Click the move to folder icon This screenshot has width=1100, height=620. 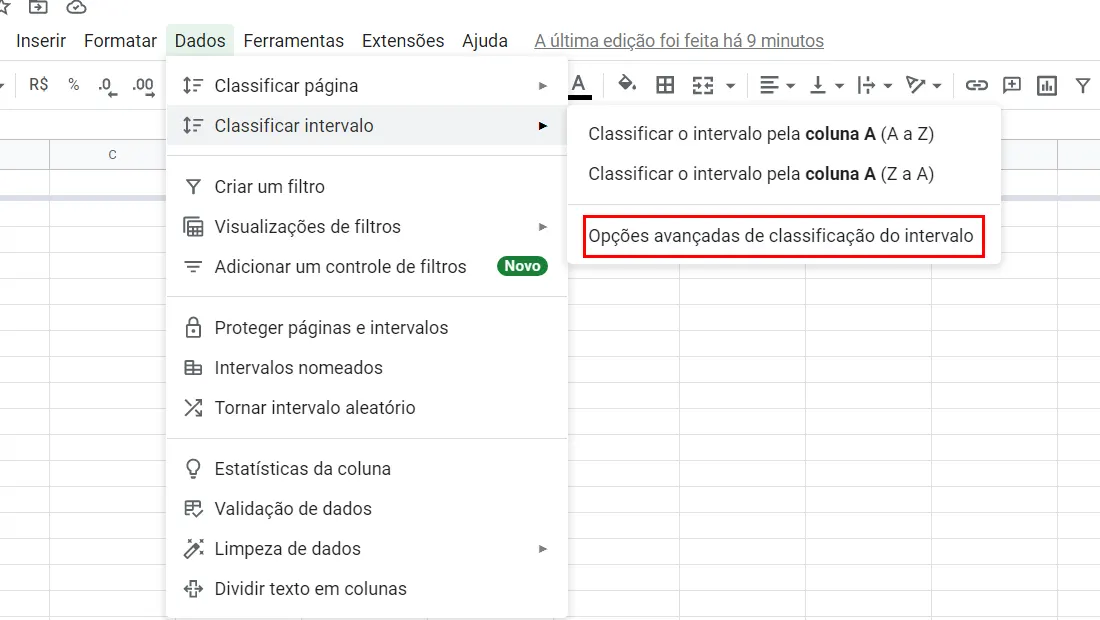38,7
